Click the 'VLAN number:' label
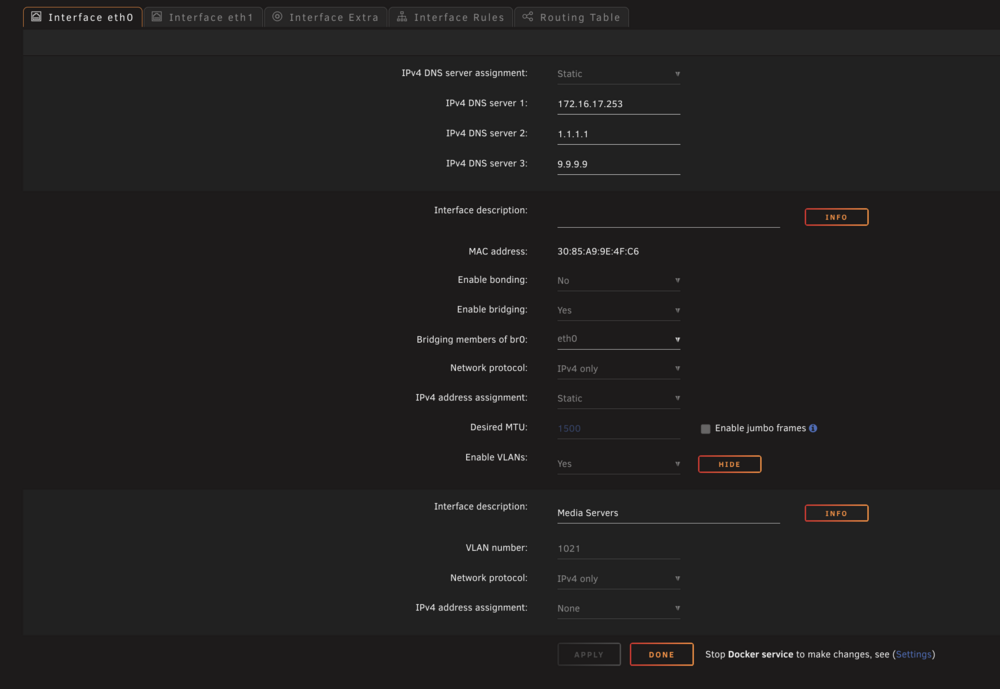This screenshot has width=1000, height=689. click(x=497, y=548)
